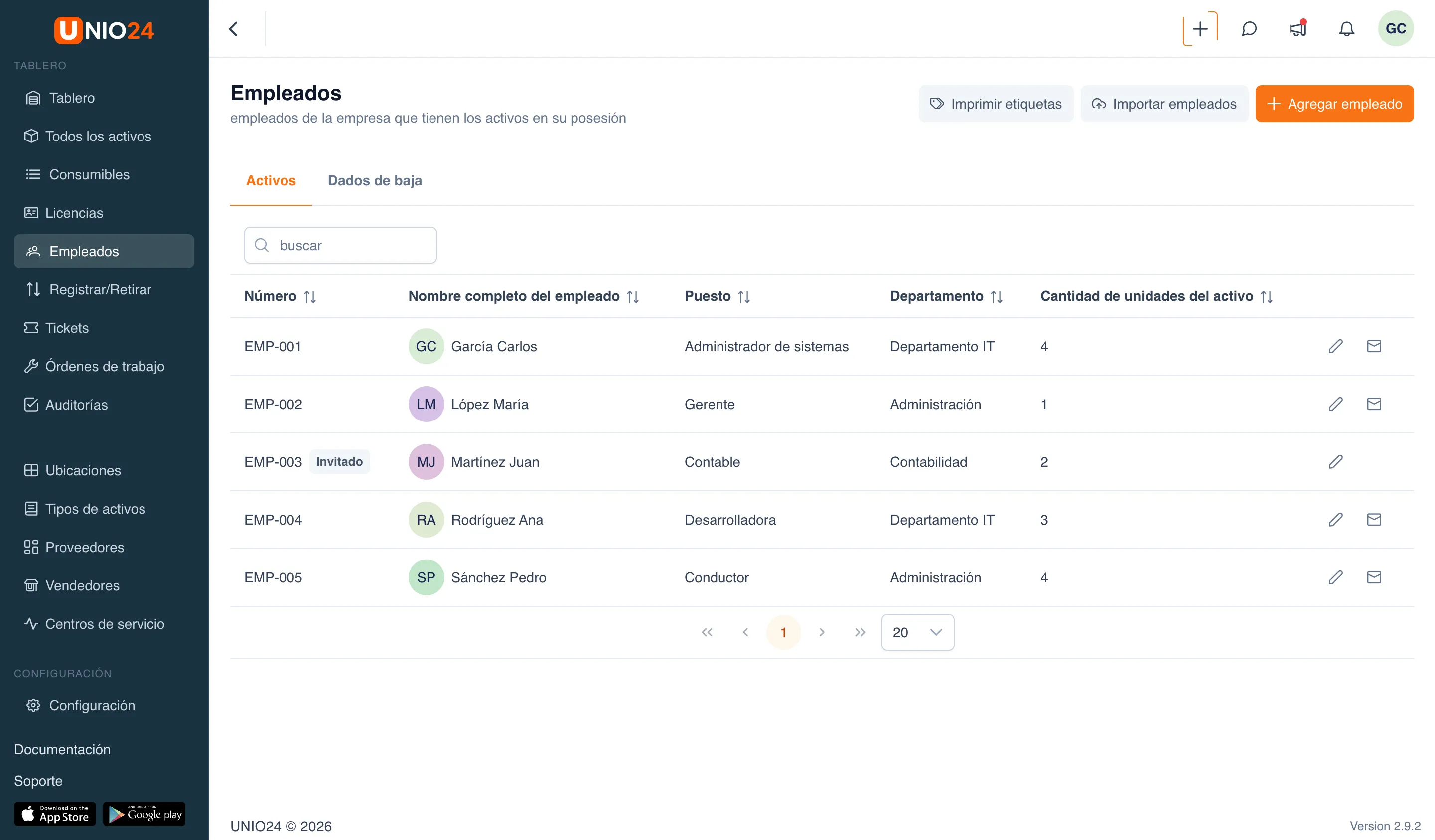Image resolution: width=1435 pixels, height=840 pixels.
Task: Click the EMP-001 employee number
Action: (x=273, y=346)
